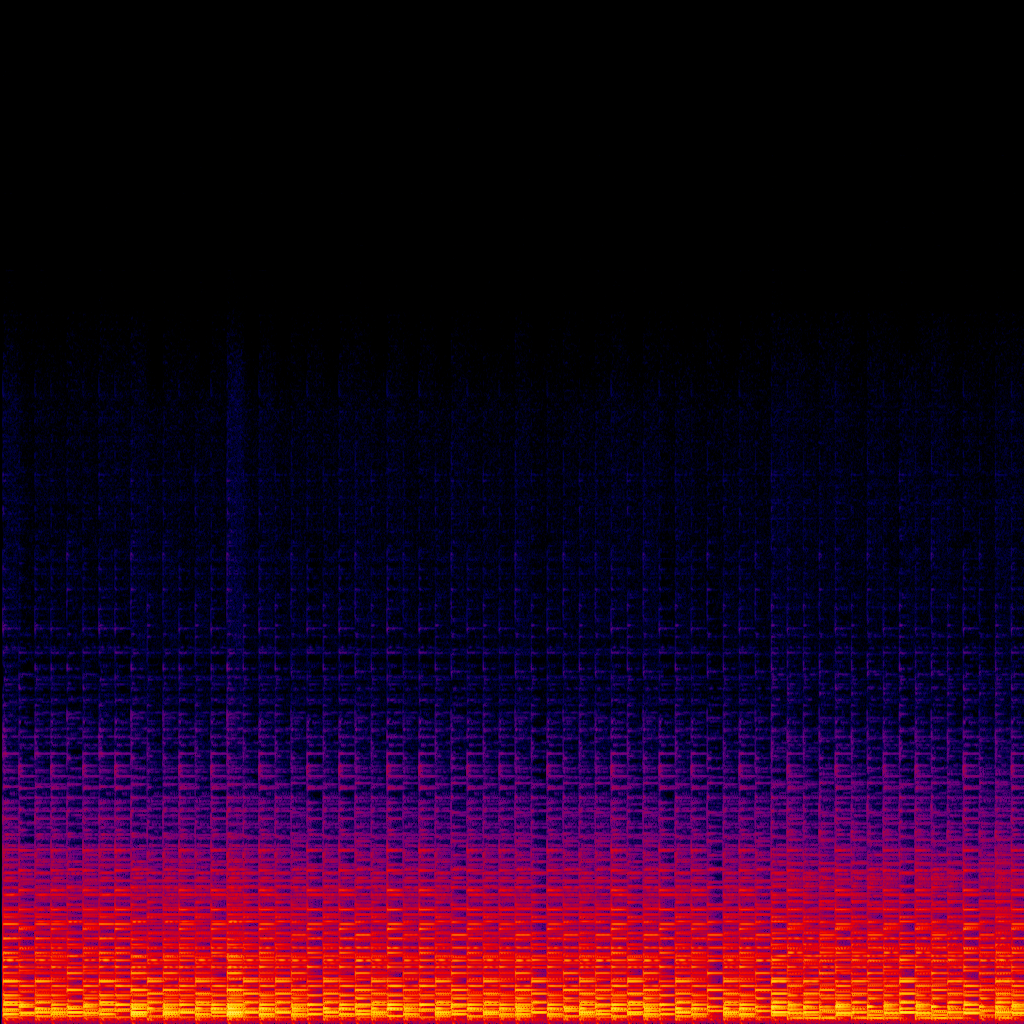This screenshot has height=1024, width=1024.
Task: Click the top-left corner of the black area
Action: click(x=3, y=3)
